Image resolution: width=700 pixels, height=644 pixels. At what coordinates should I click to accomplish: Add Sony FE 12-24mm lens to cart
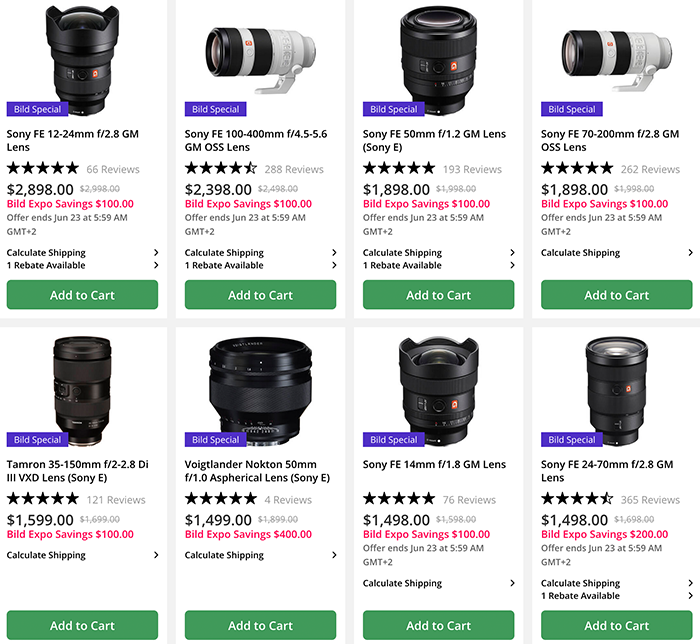pyautogui.click(x=82, y=295)
